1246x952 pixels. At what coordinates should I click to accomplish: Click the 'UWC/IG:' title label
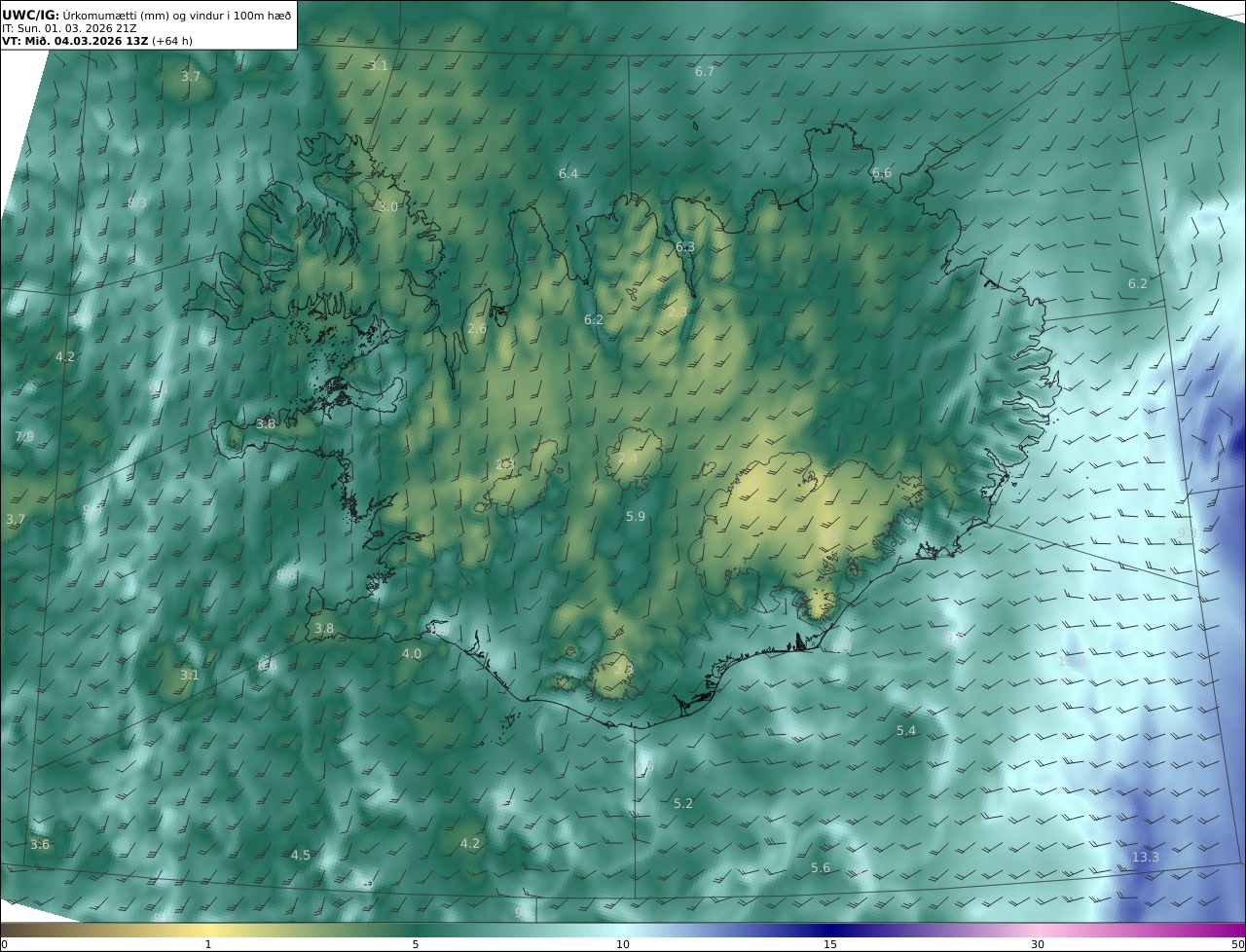tap(31, 15)
